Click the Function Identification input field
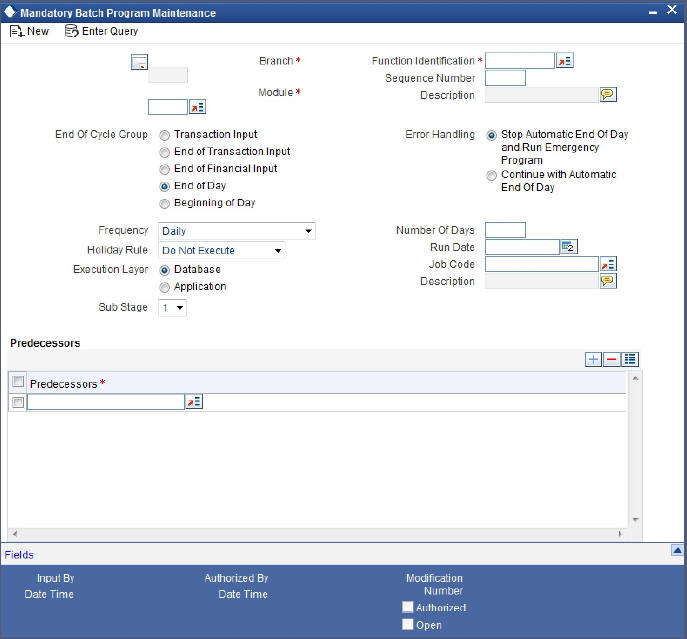Image resolution: width=687 pixels, height=639 pixels. 520,60
